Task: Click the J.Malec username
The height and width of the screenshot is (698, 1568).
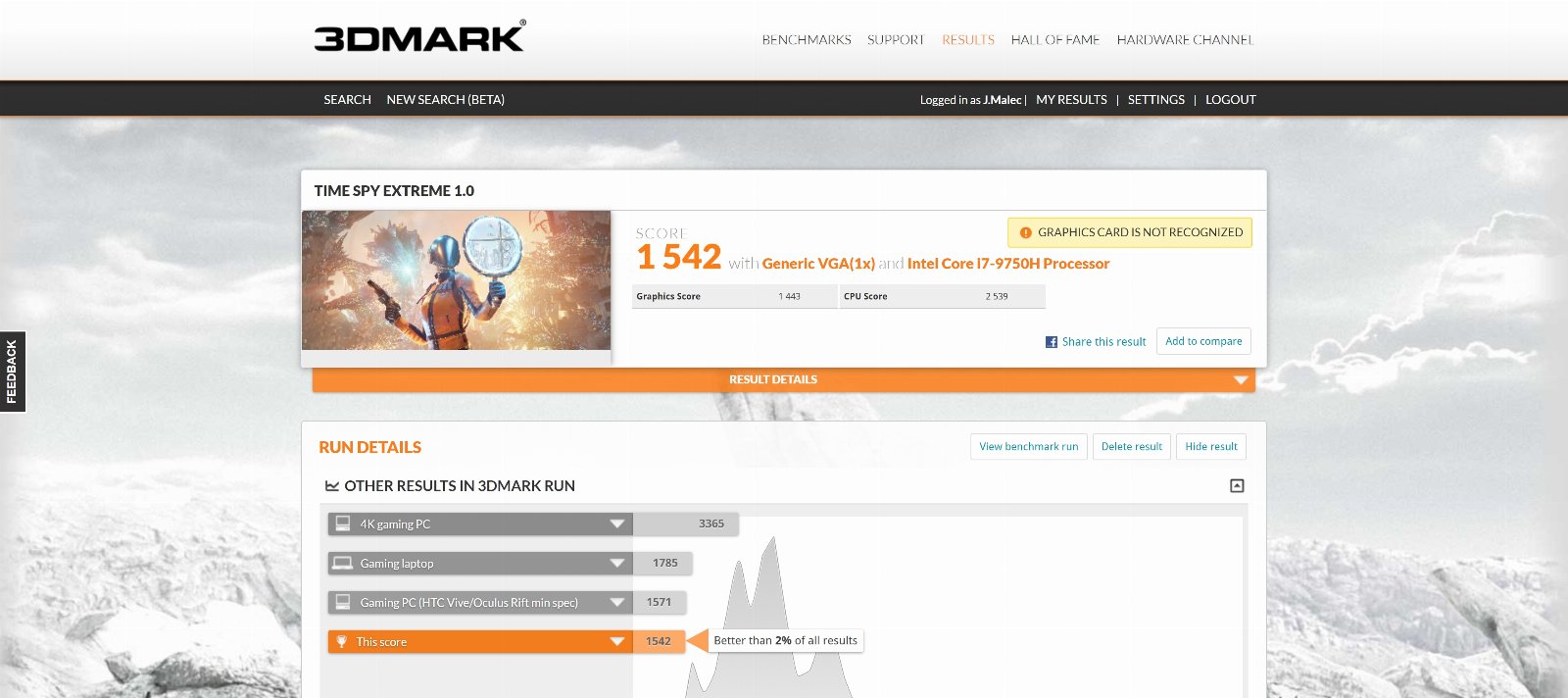Action: [x=1003, y=100]
